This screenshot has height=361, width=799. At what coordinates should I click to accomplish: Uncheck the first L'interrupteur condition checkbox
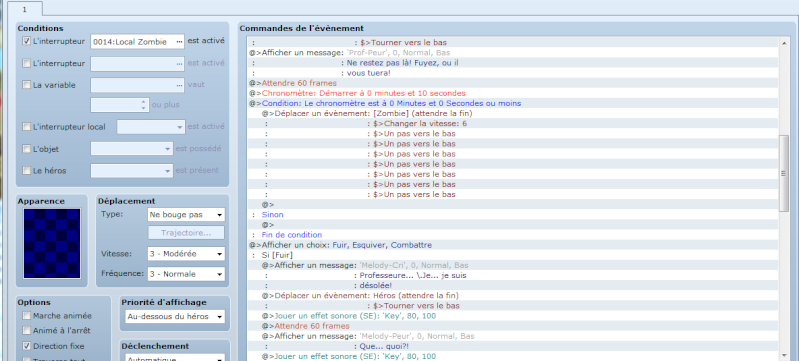point(27,42)
